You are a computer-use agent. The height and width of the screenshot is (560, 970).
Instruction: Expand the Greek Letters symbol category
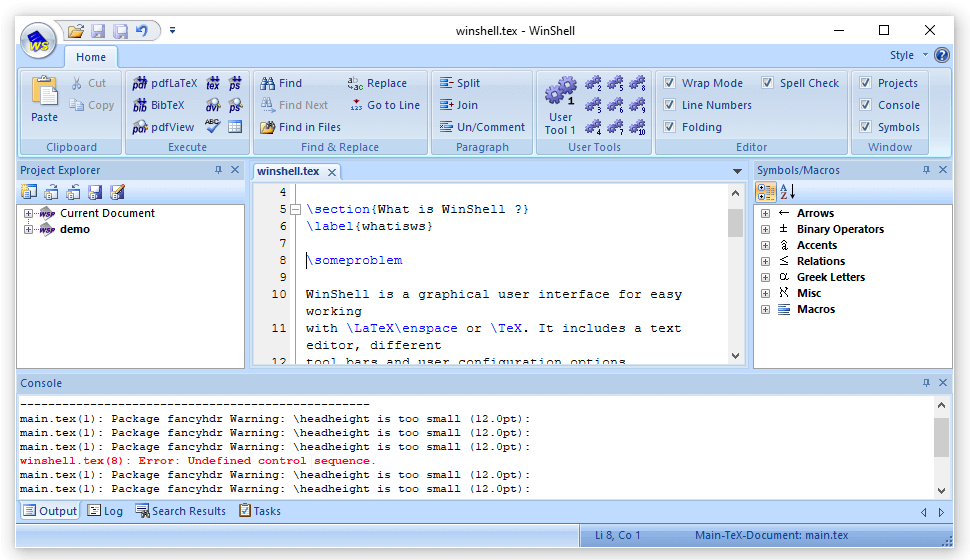point(765,277)
